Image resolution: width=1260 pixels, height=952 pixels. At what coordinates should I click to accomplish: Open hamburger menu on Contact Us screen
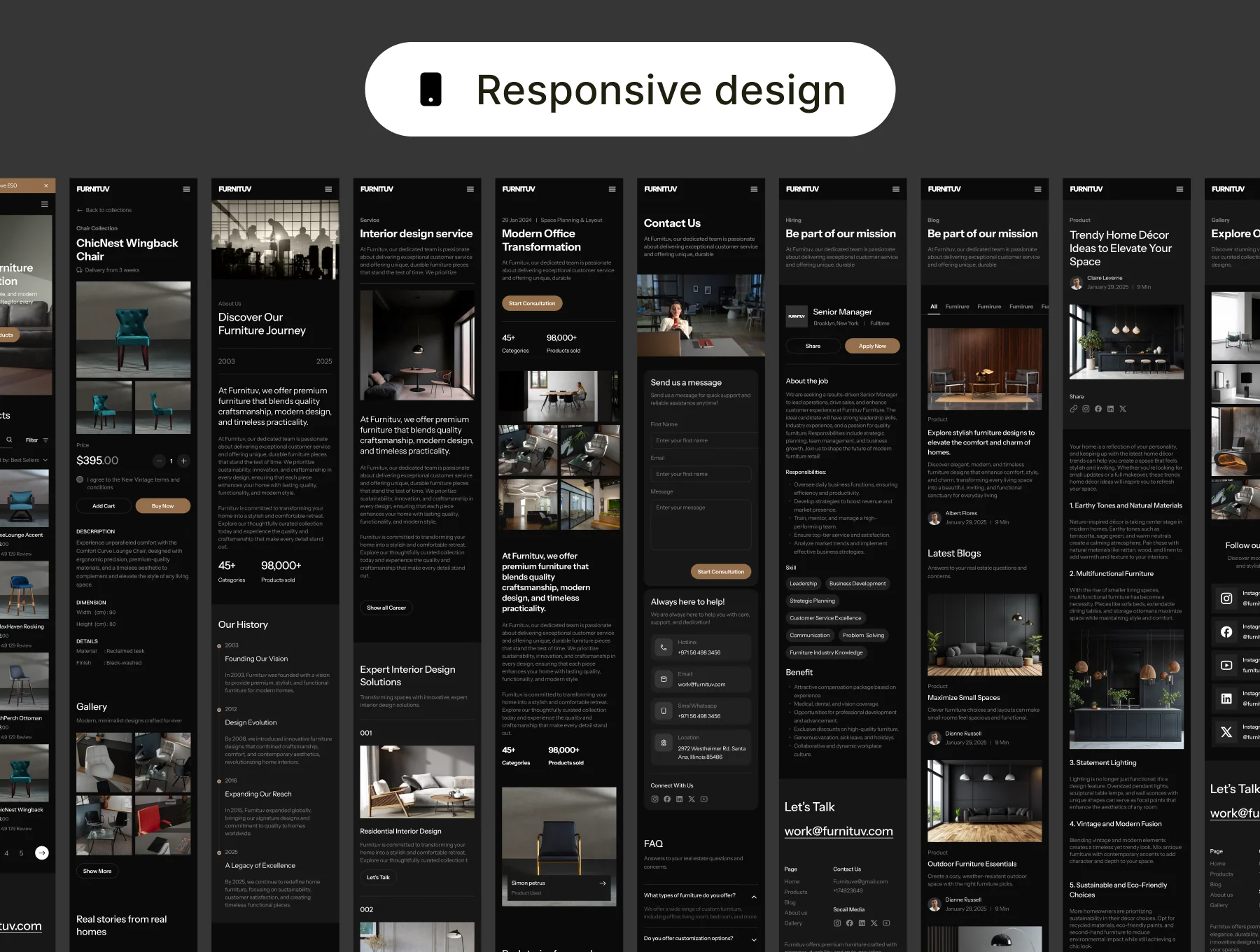point(754,189)
